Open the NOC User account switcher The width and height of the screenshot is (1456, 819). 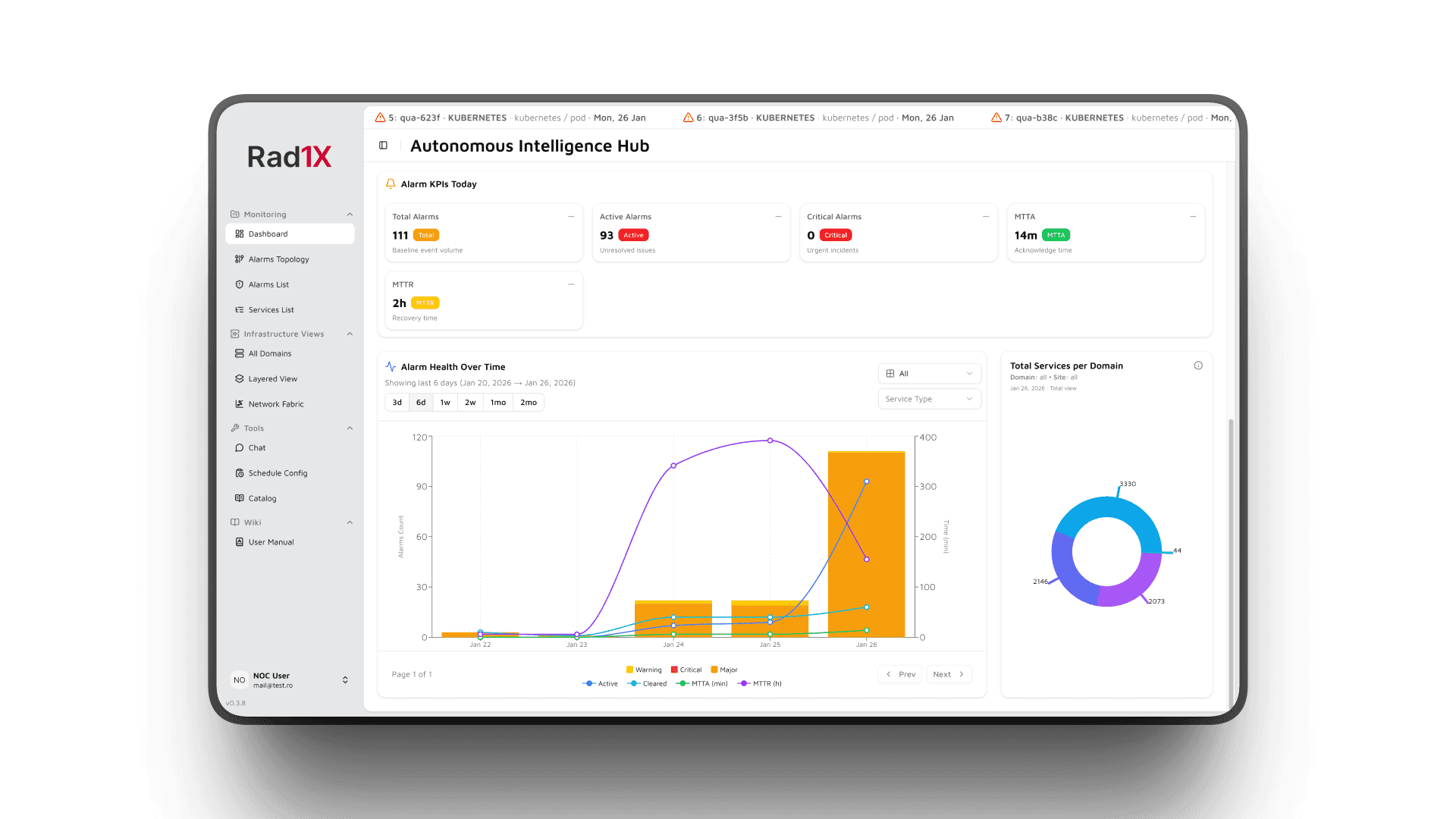(x=345, y=680)
